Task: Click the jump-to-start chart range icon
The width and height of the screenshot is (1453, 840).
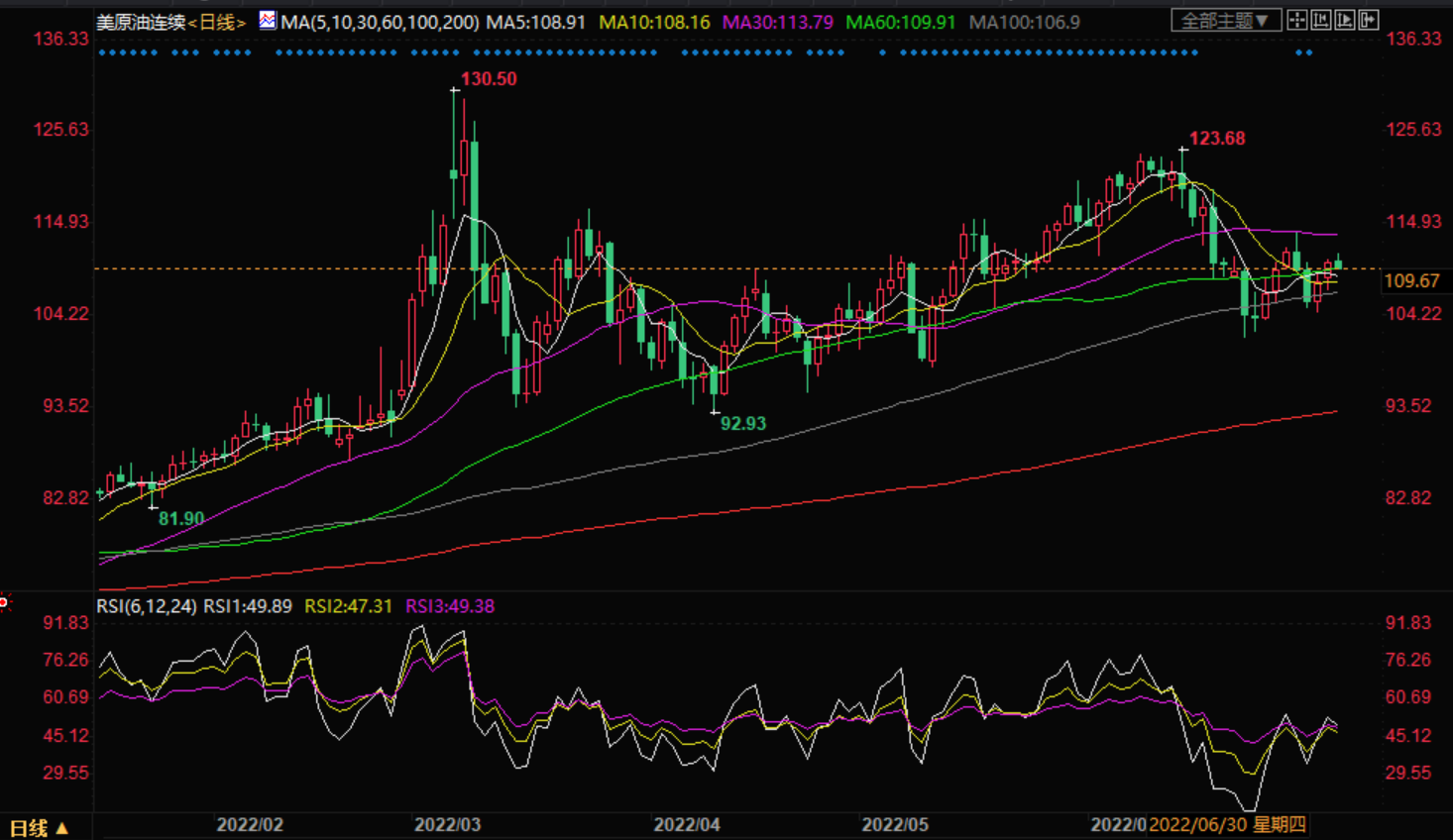Action: tap(1321, 20)
